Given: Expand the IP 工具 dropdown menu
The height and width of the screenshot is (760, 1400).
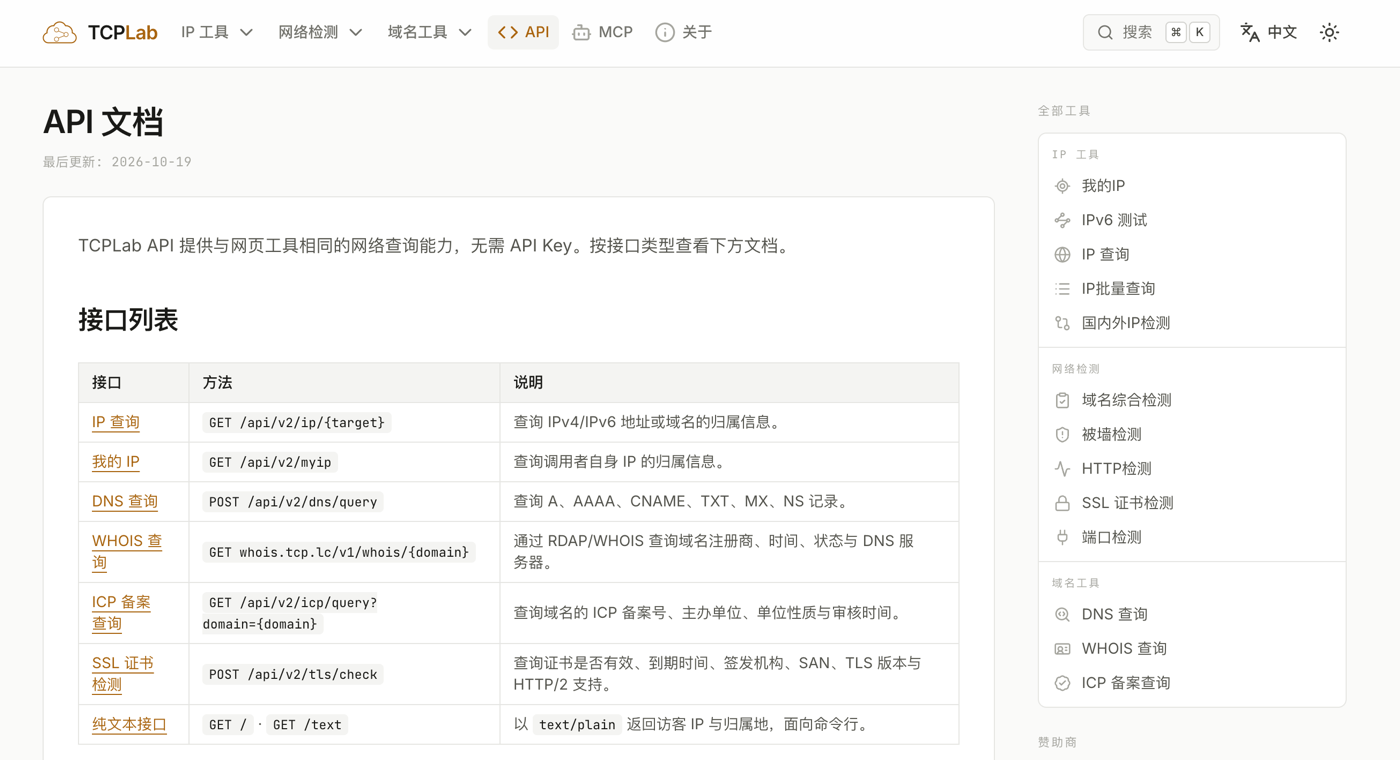Looking at the screenshot, I should pos(217,33).
